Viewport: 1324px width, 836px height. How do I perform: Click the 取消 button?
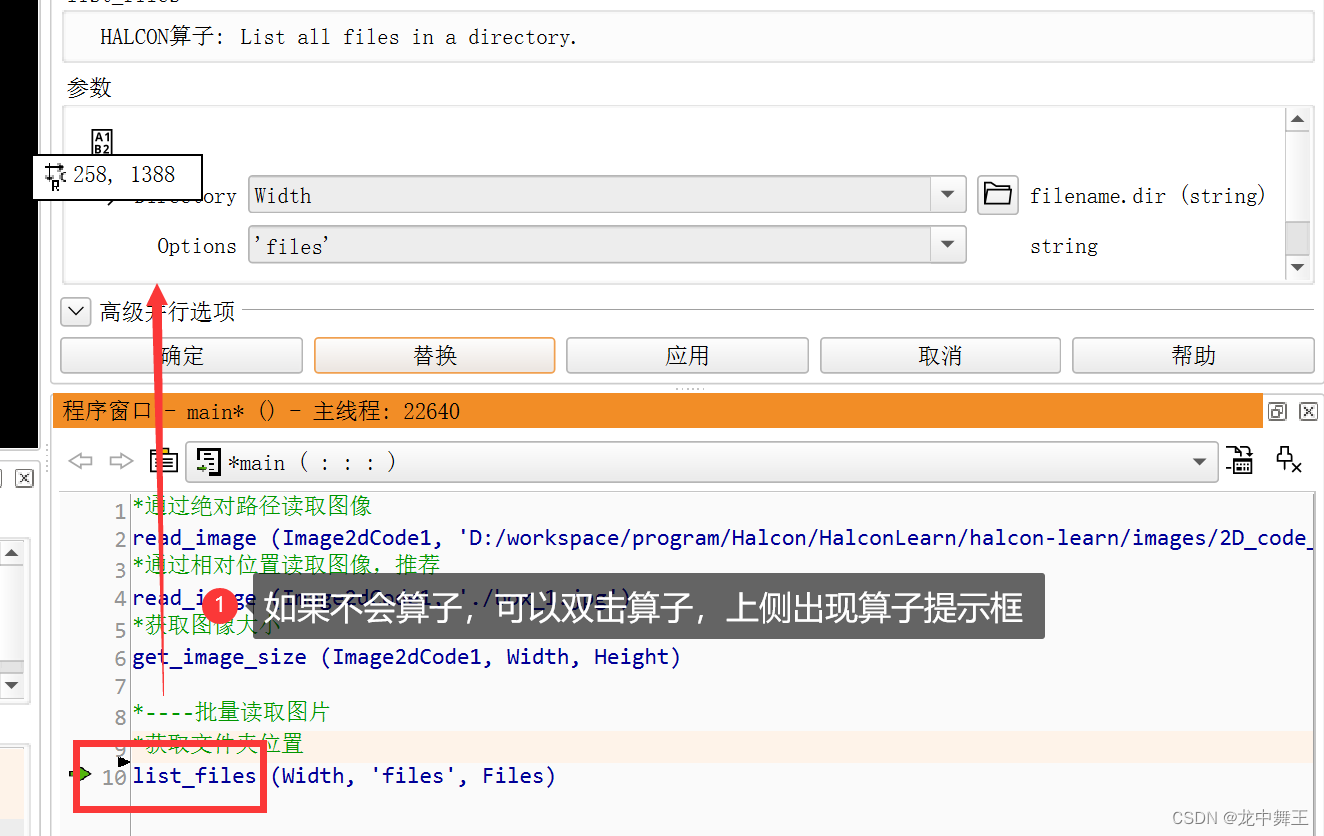click(940, 355)
